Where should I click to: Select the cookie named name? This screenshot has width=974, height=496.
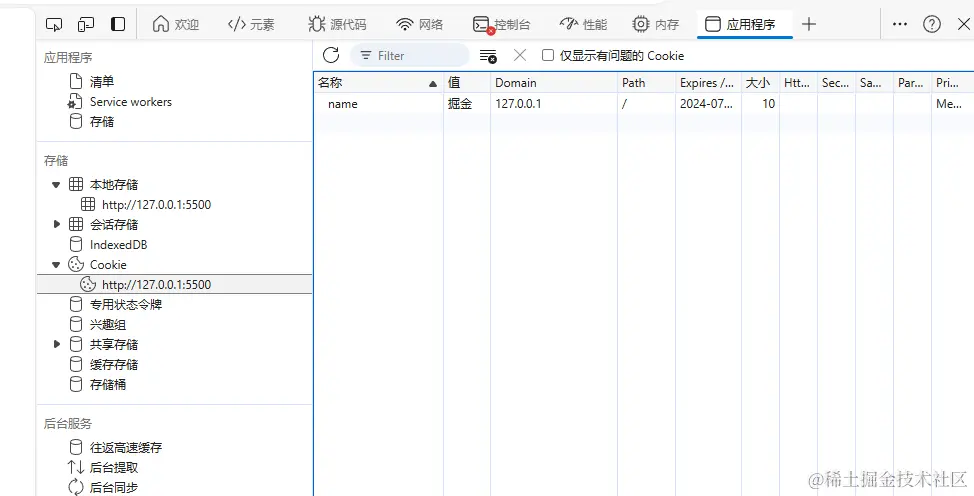(x=343, y=104)
